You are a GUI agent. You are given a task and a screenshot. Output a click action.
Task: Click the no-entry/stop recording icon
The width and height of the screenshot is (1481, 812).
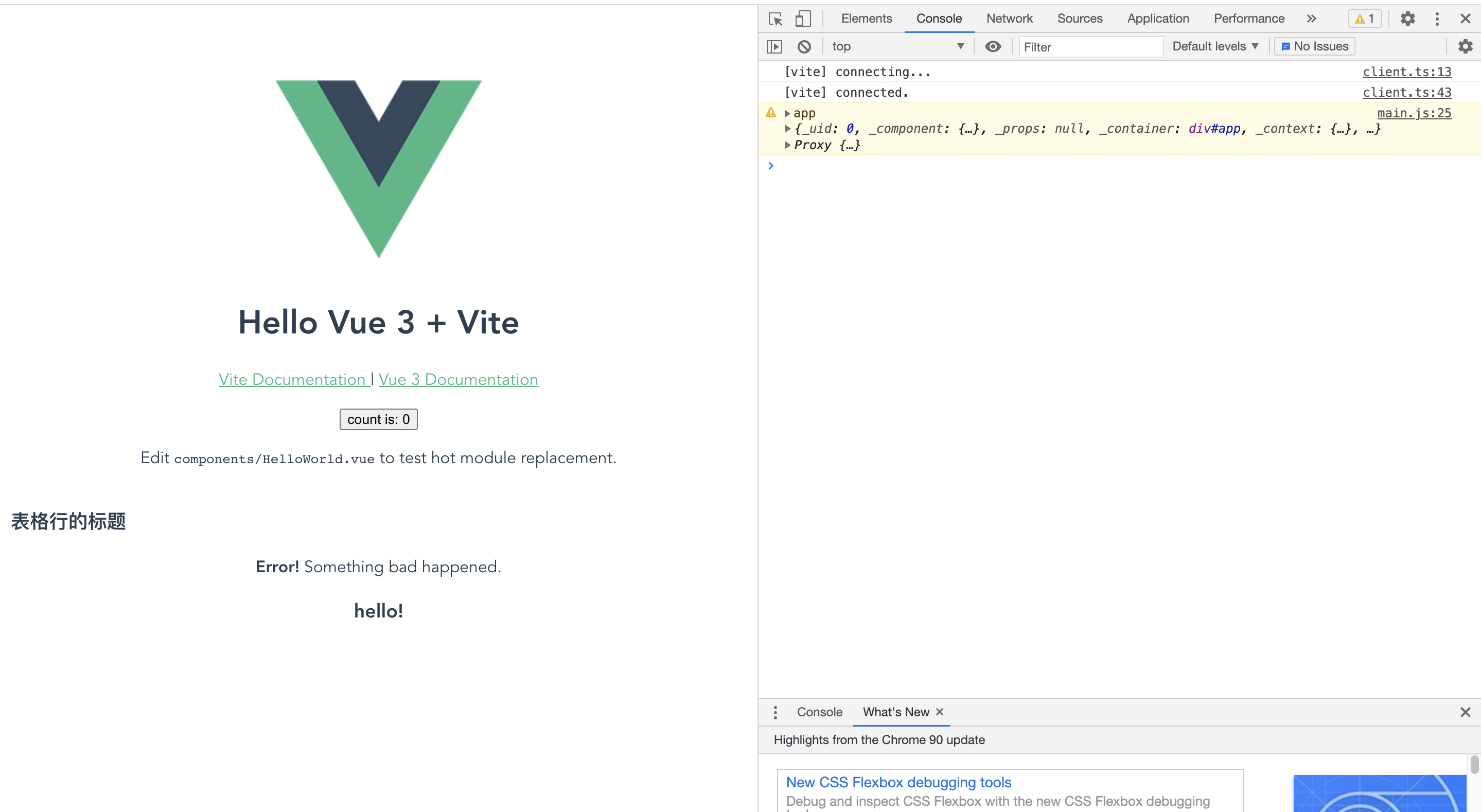click(806, 45)
